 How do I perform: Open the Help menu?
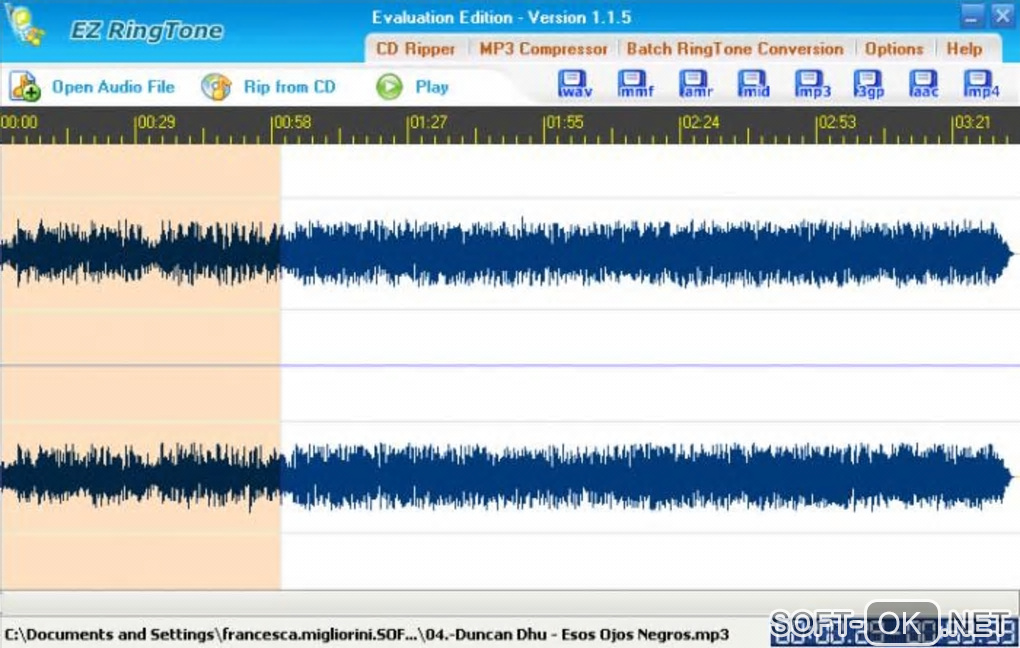coord(964,49)
